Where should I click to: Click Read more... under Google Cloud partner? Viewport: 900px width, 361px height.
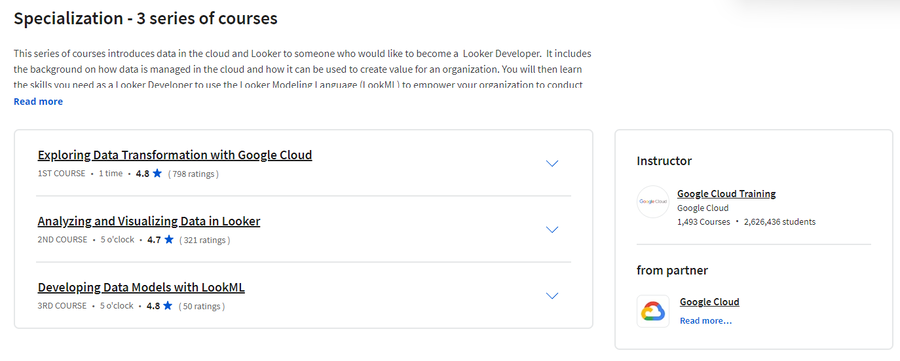click(x=705, y=321)
